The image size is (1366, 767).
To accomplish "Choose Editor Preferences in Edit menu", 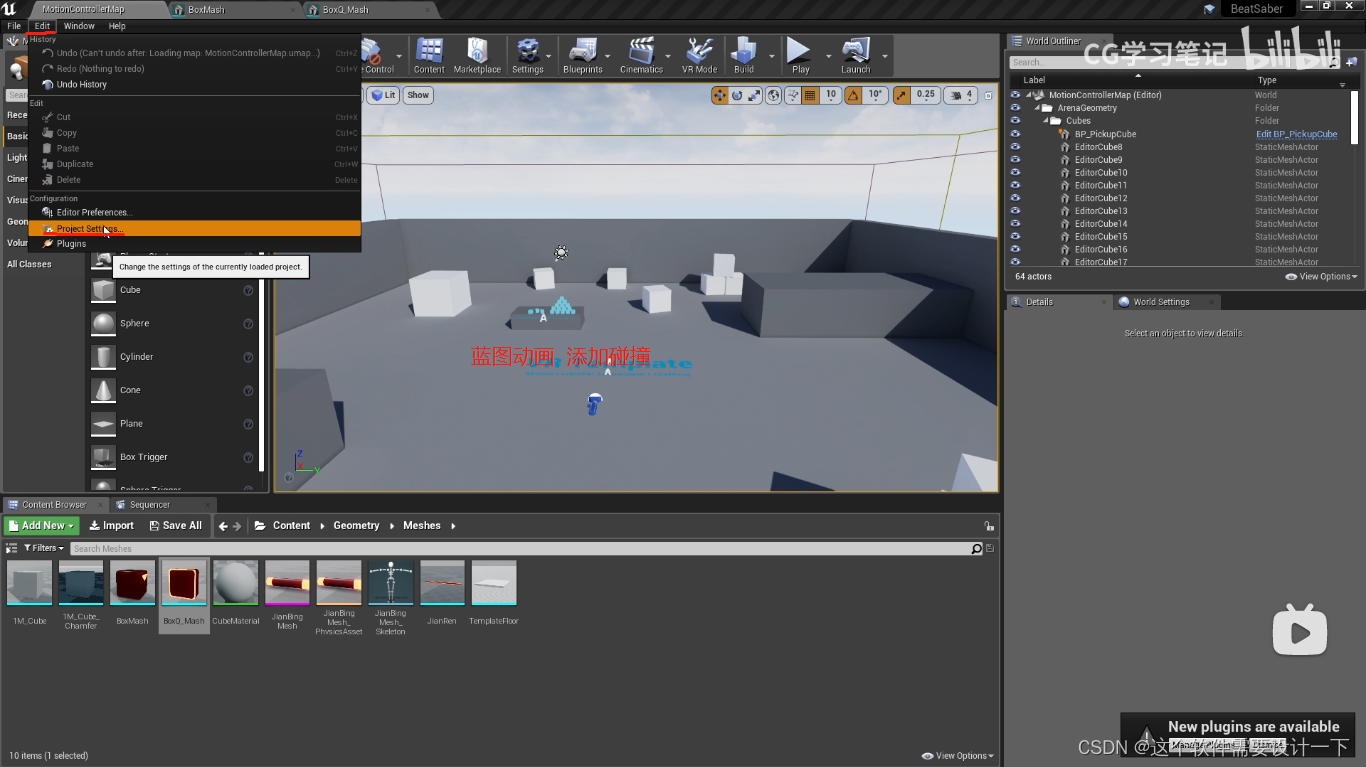I will coord(195,212).
